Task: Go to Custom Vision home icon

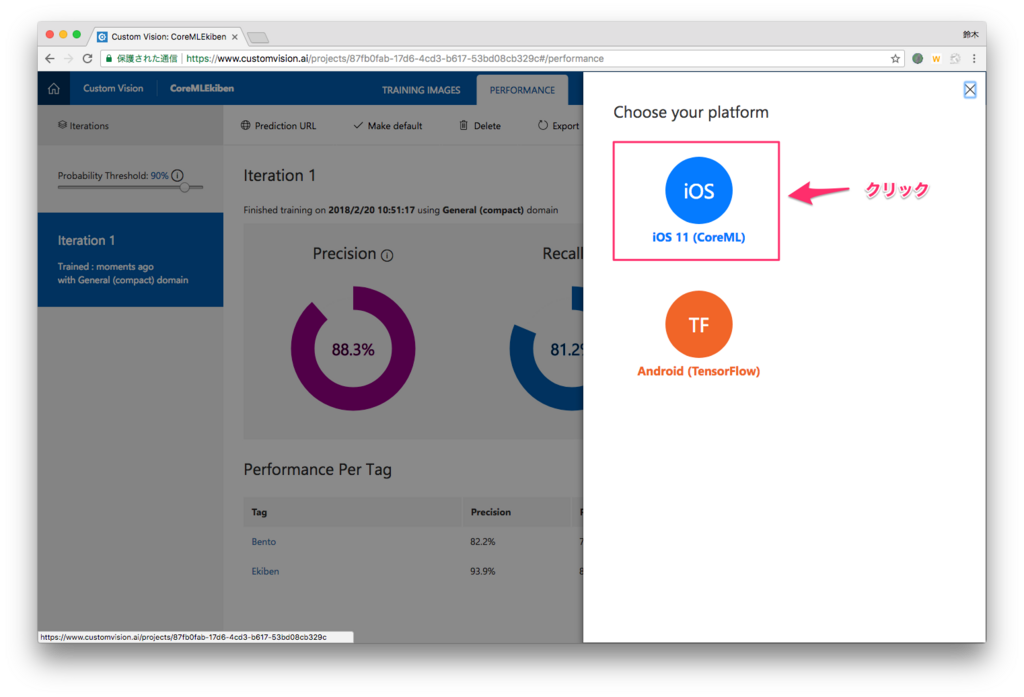Action: (x=54, y=89)
